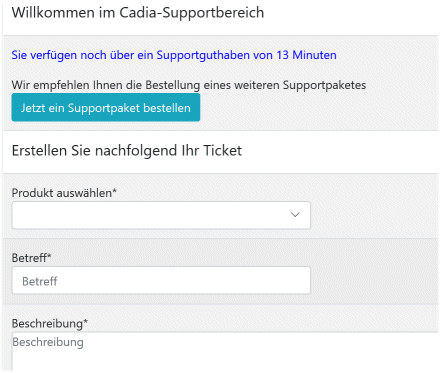This screenshot has height=373, width=441.
Task: Click the dropdown chevron arrow for product selection
Action: tap(295, 215)
